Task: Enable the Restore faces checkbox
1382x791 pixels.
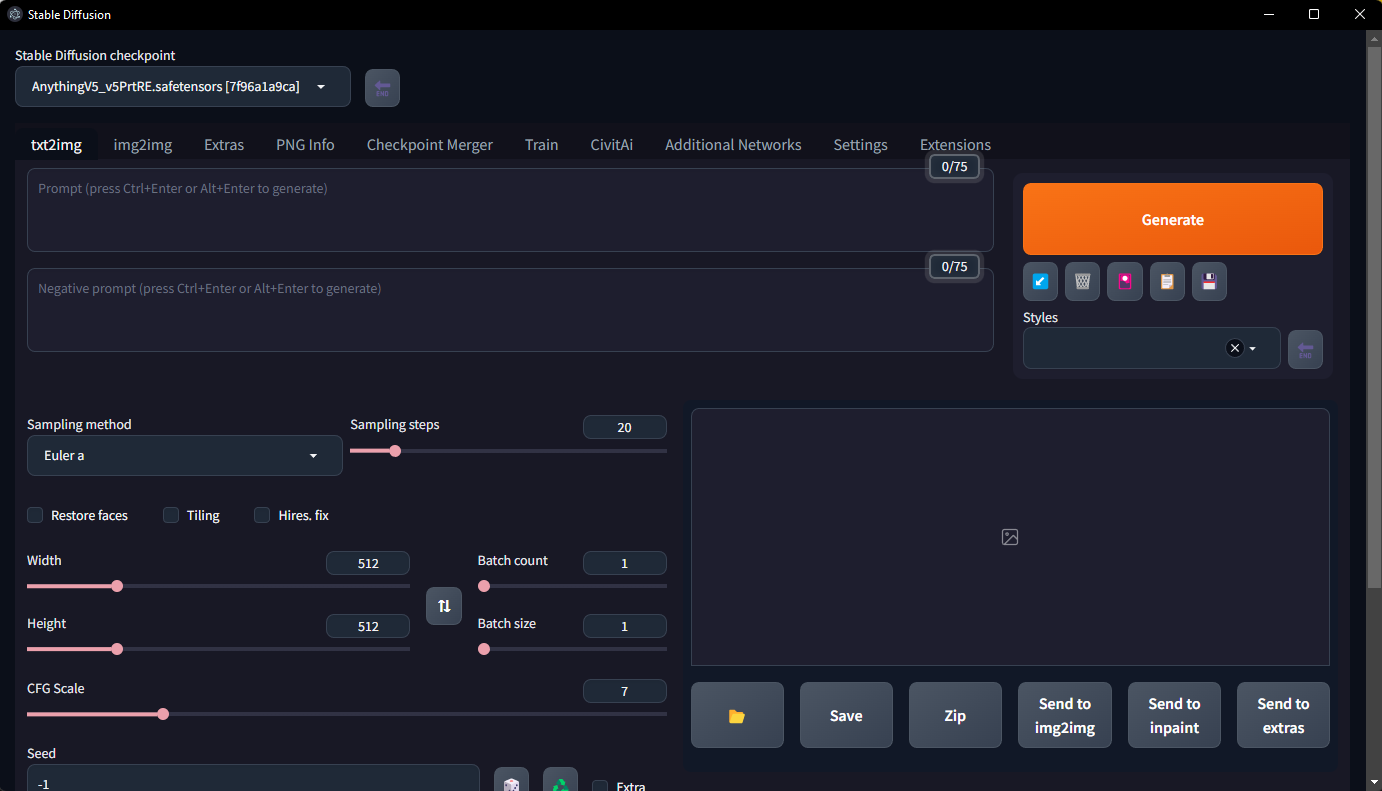Action: pyautogui.click(x=35, y=515)
